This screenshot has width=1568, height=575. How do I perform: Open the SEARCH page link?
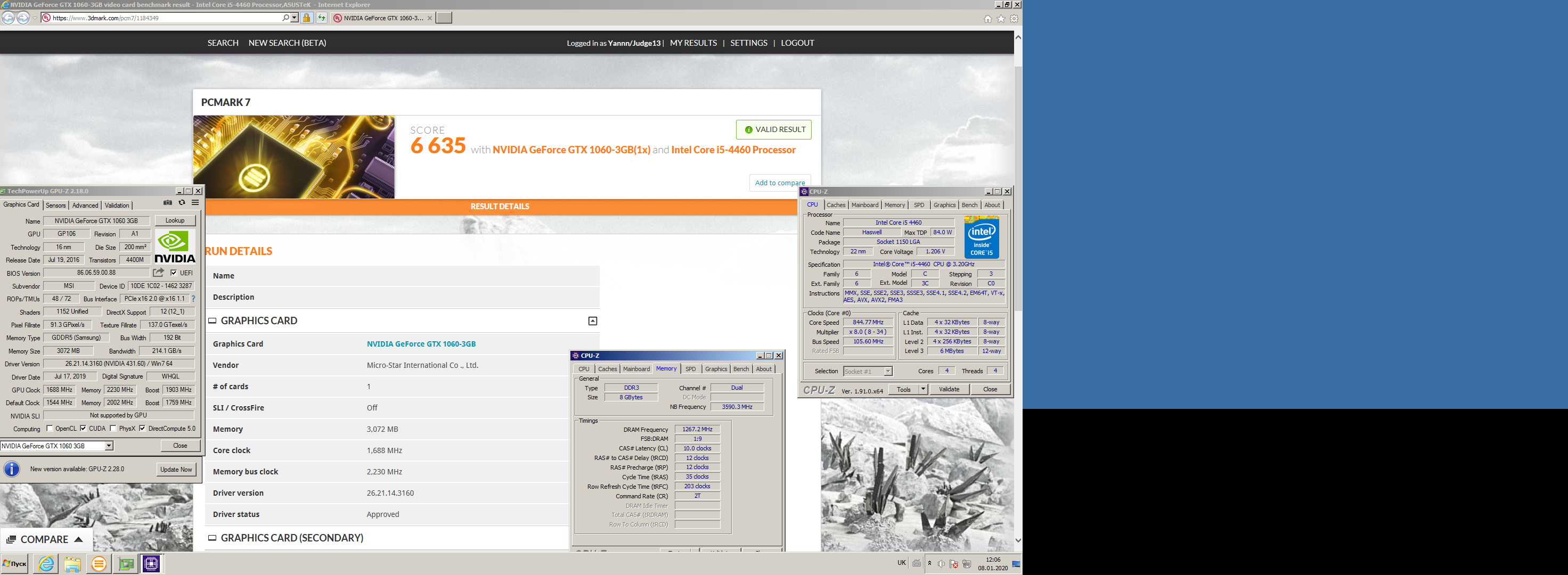[x=223, y=43]
